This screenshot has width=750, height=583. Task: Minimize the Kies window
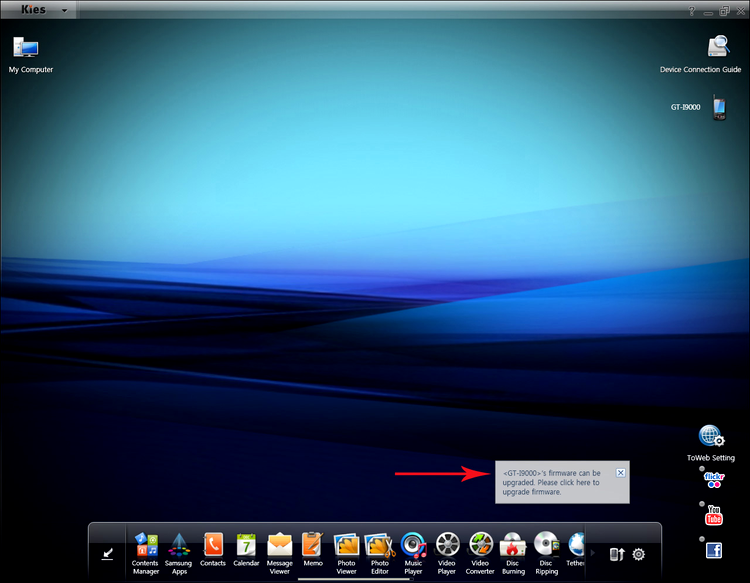[708, 11]
